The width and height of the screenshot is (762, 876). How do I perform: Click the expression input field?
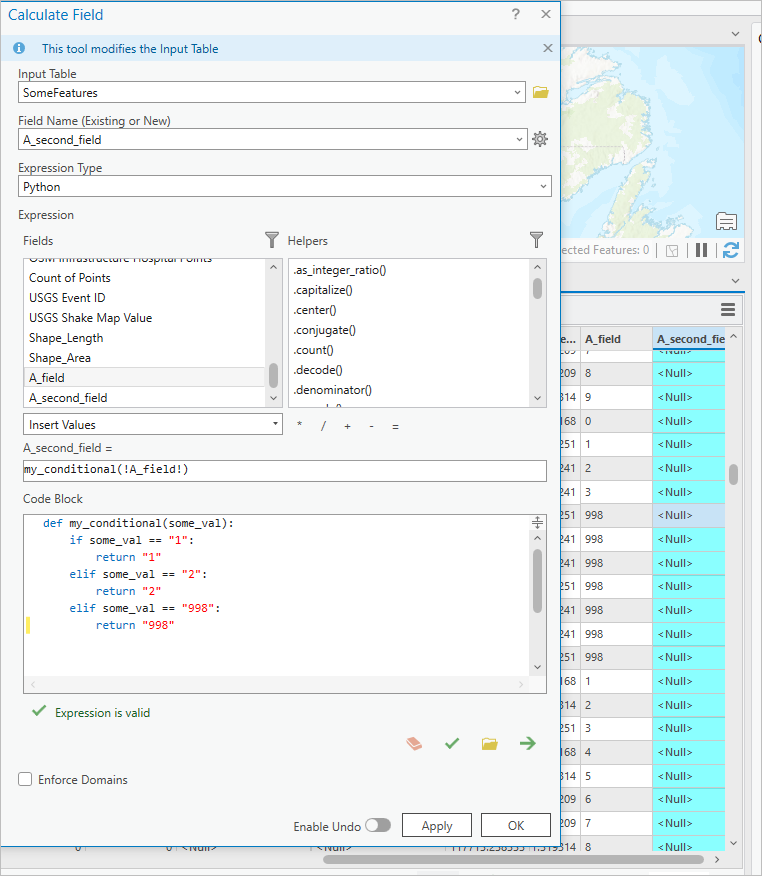coord(284,471)
